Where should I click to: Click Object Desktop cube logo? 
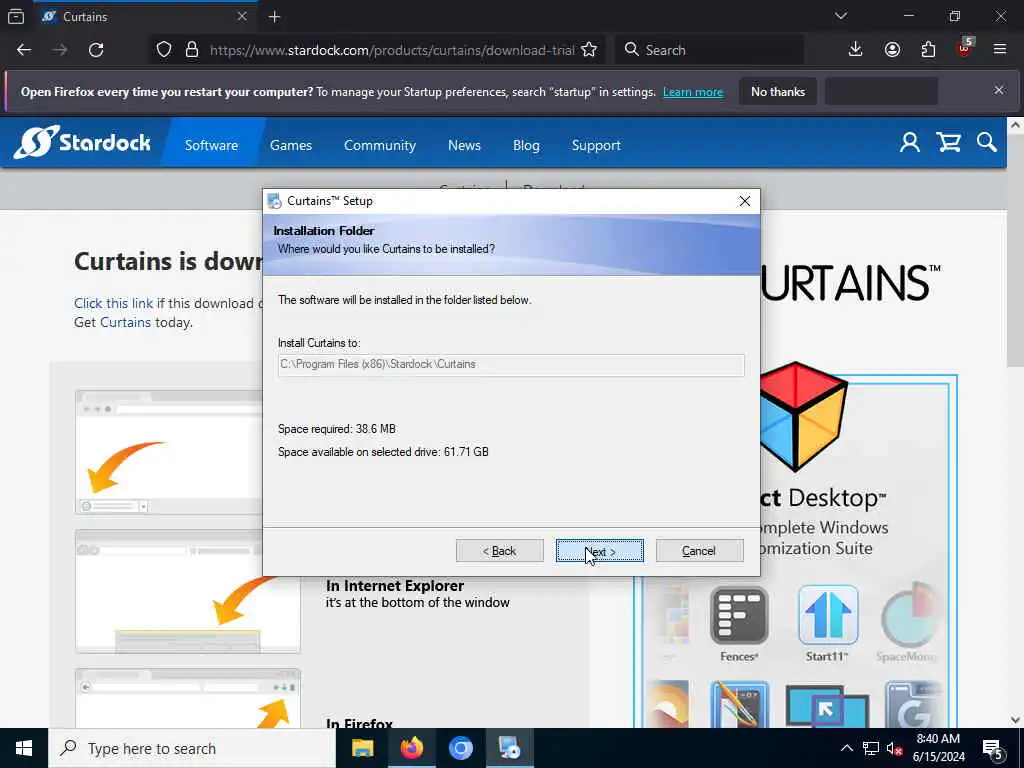(801, 415)
